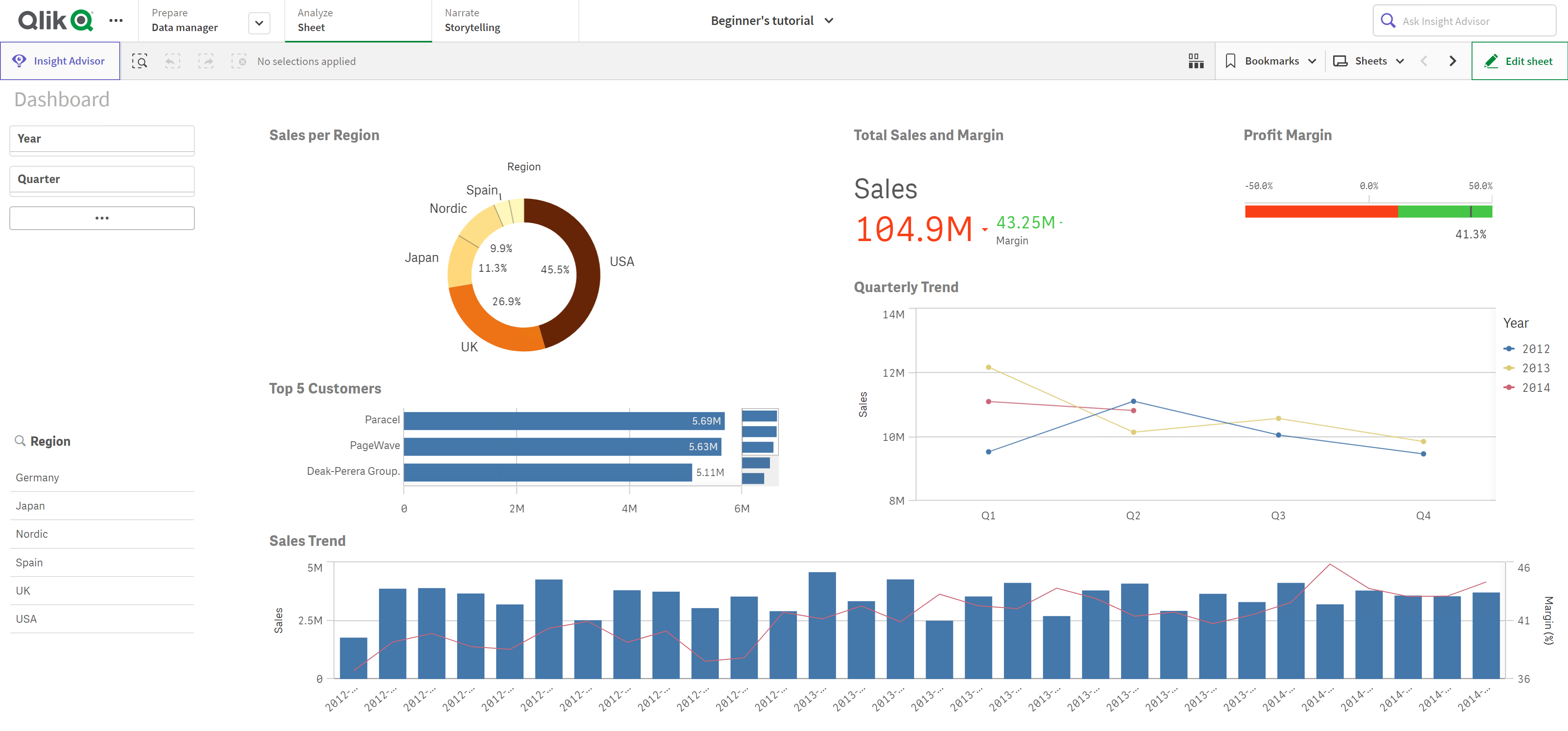Toggle the Year filter dropdown
1568x731 pixels.
coord(101,139)
